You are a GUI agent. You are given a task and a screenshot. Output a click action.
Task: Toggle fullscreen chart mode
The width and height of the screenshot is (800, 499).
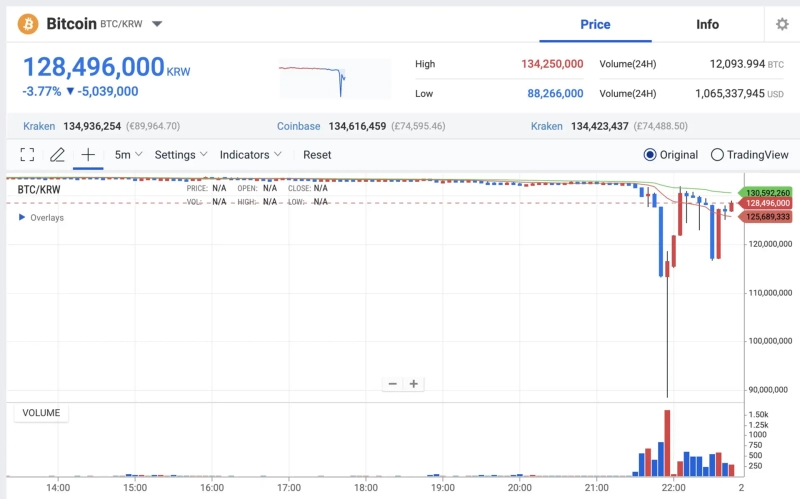[27, 155]
